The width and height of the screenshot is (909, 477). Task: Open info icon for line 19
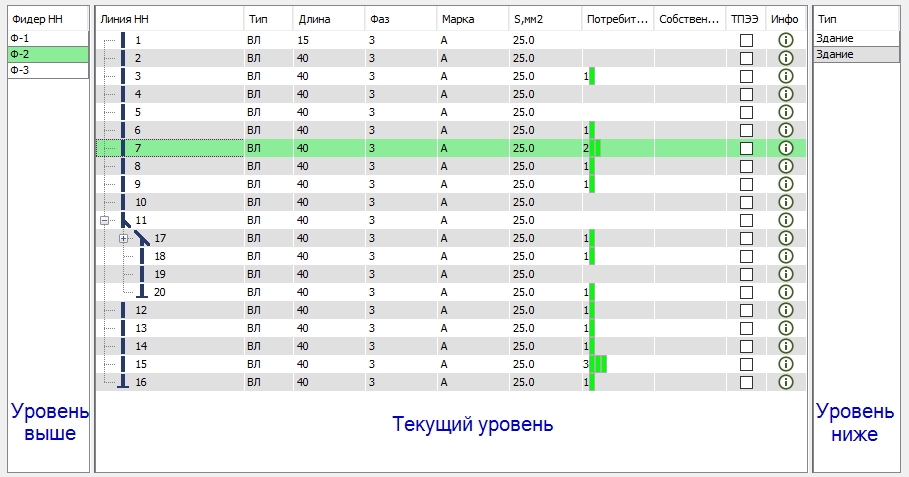tap(786, 274)
